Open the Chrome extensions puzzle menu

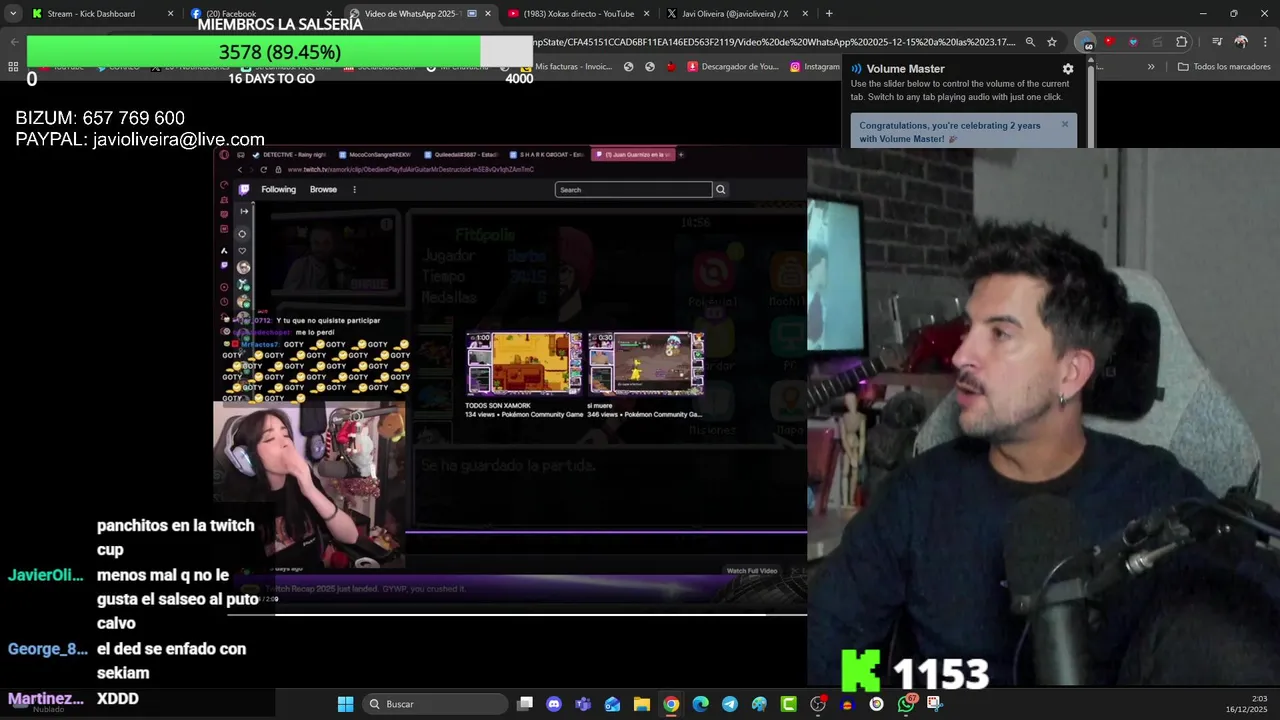click(x=1182, y=42)
